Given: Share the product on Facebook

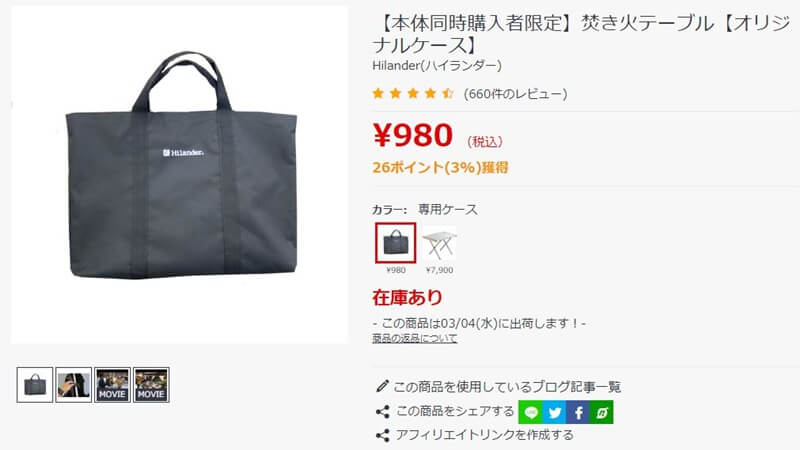Looking at the screenshot, I should [578, 412].
